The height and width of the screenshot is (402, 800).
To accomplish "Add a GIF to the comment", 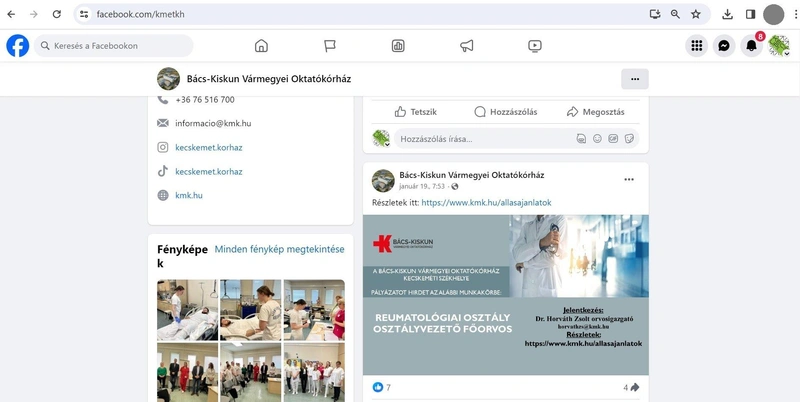I will coord(613,139).
